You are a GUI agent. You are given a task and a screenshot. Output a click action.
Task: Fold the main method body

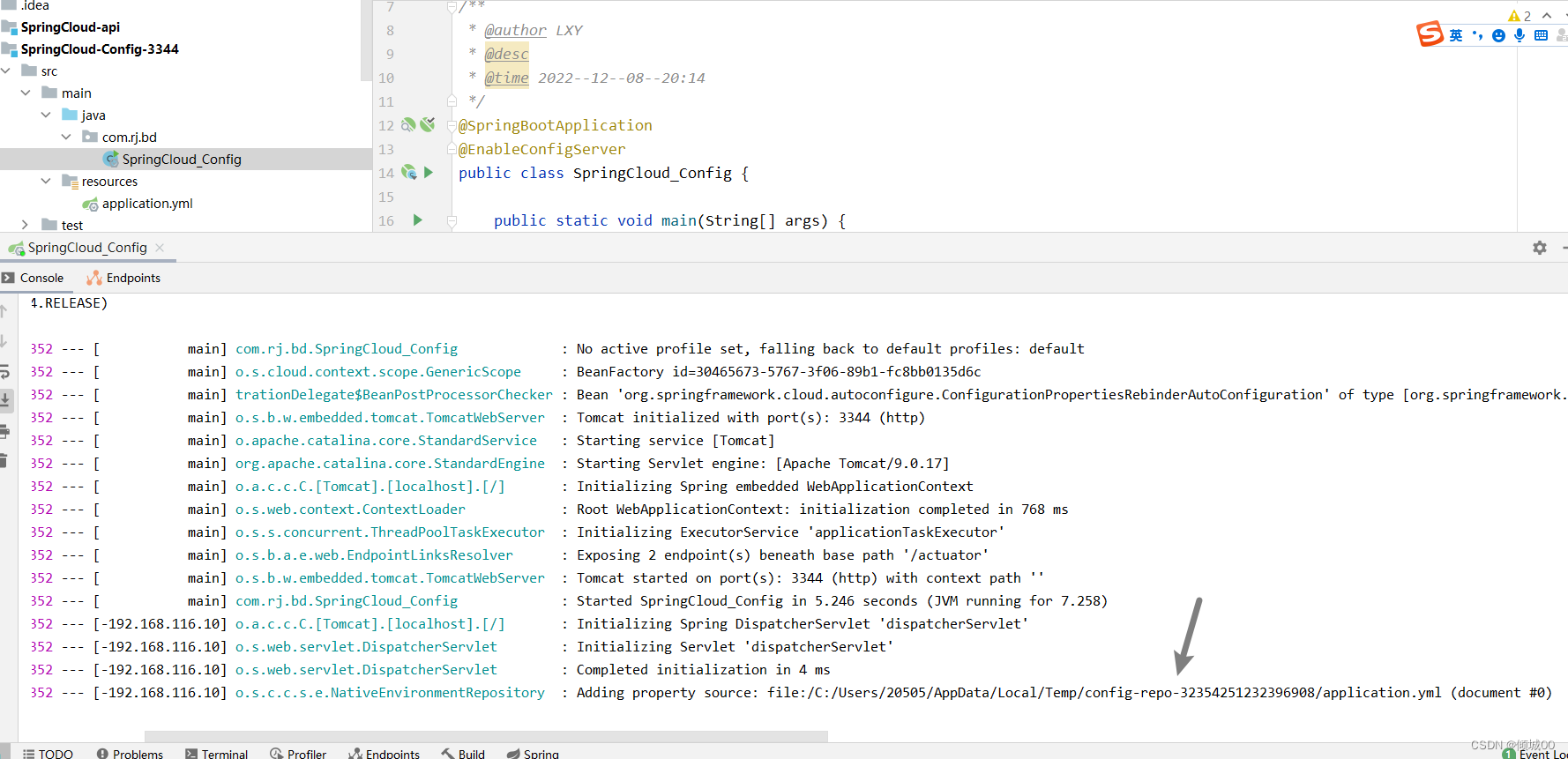pos(452,220)
